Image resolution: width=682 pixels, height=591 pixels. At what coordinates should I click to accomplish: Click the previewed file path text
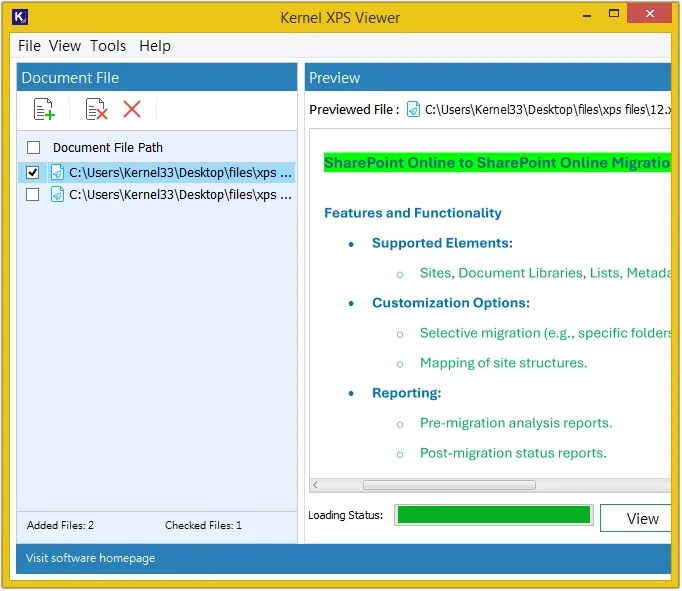click(x=548, y=110)
